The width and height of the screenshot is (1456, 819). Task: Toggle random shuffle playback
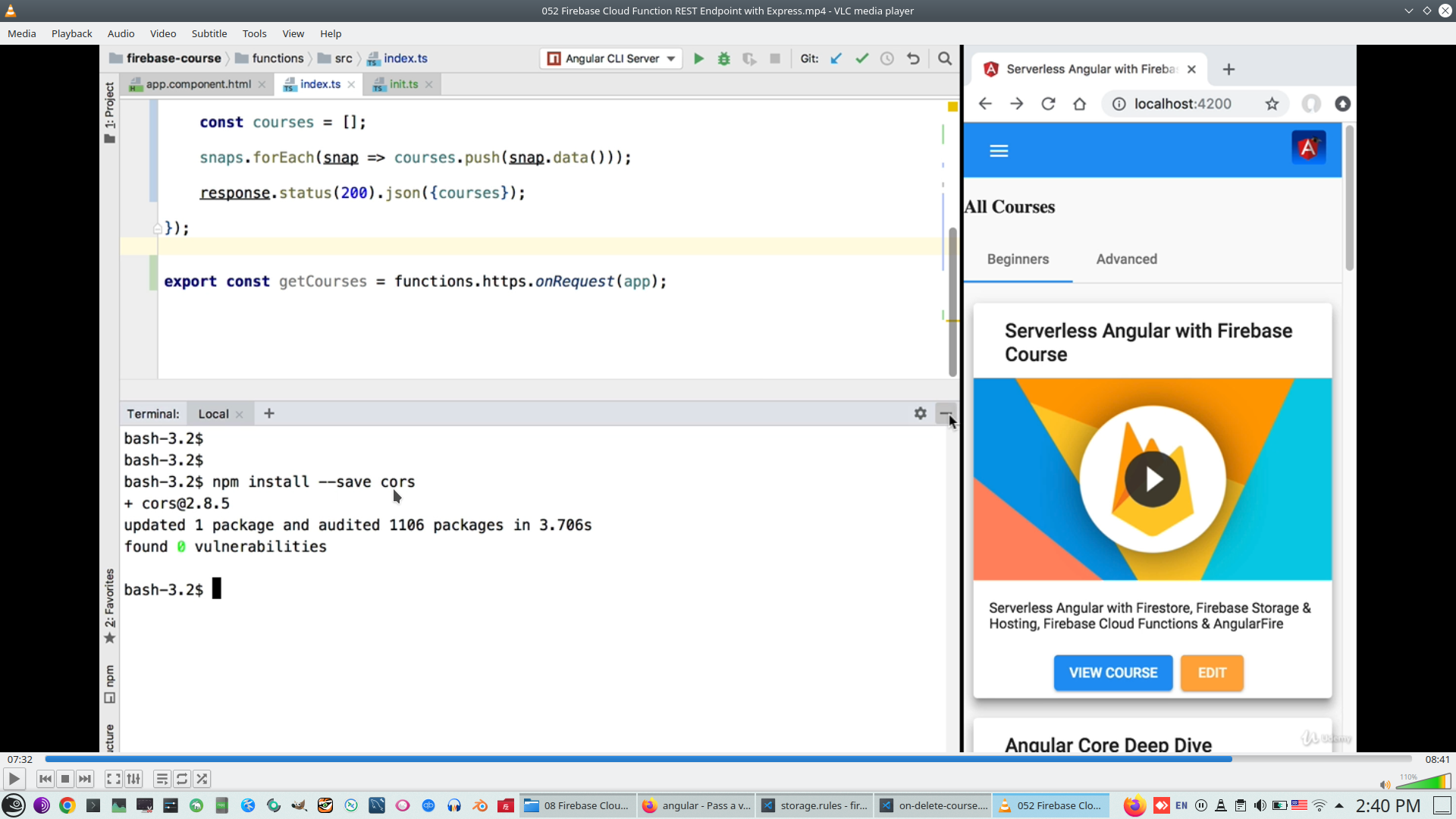(x=202, y=779)
